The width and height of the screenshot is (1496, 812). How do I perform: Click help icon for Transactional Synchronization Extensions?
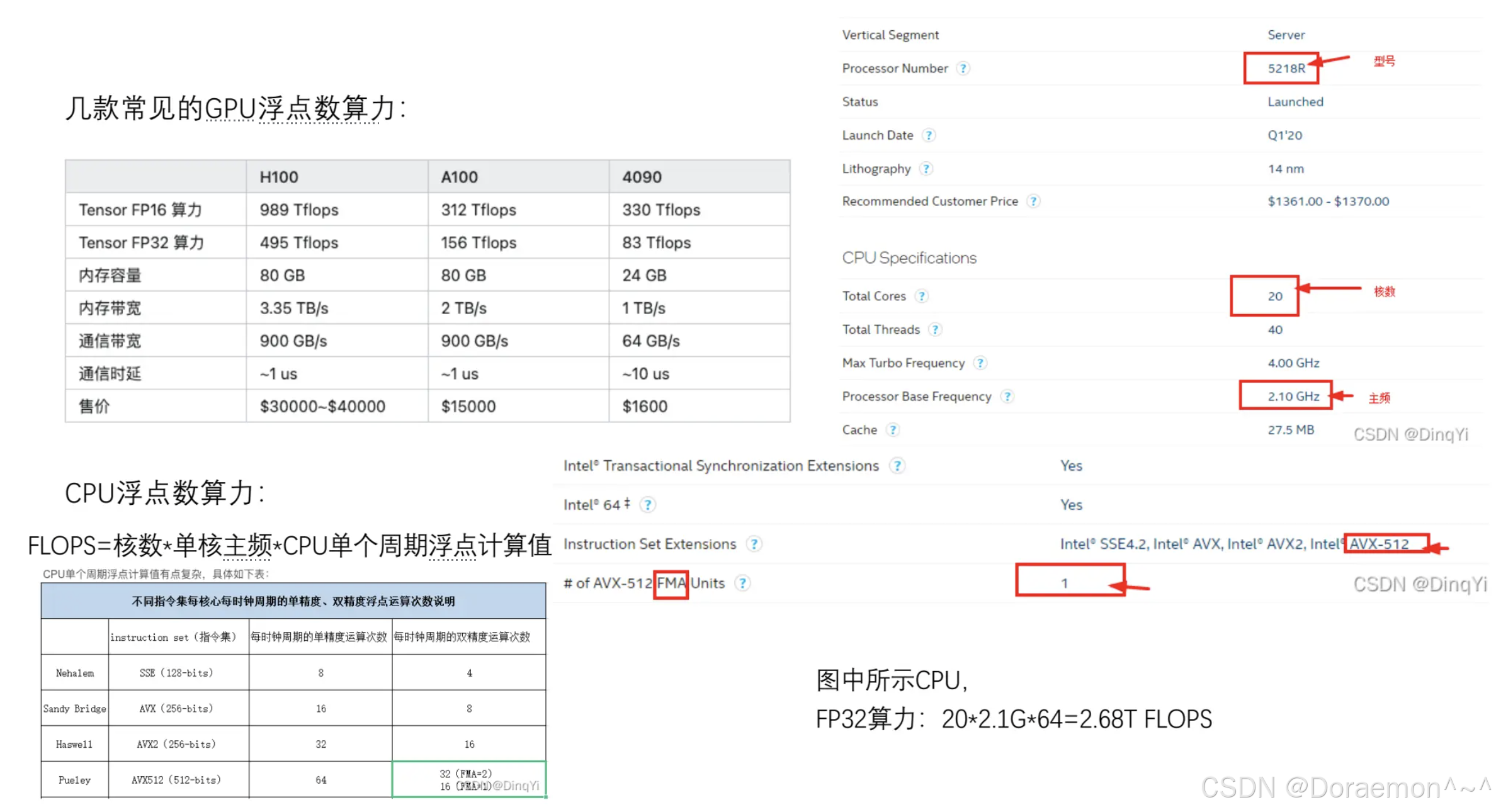897,466
